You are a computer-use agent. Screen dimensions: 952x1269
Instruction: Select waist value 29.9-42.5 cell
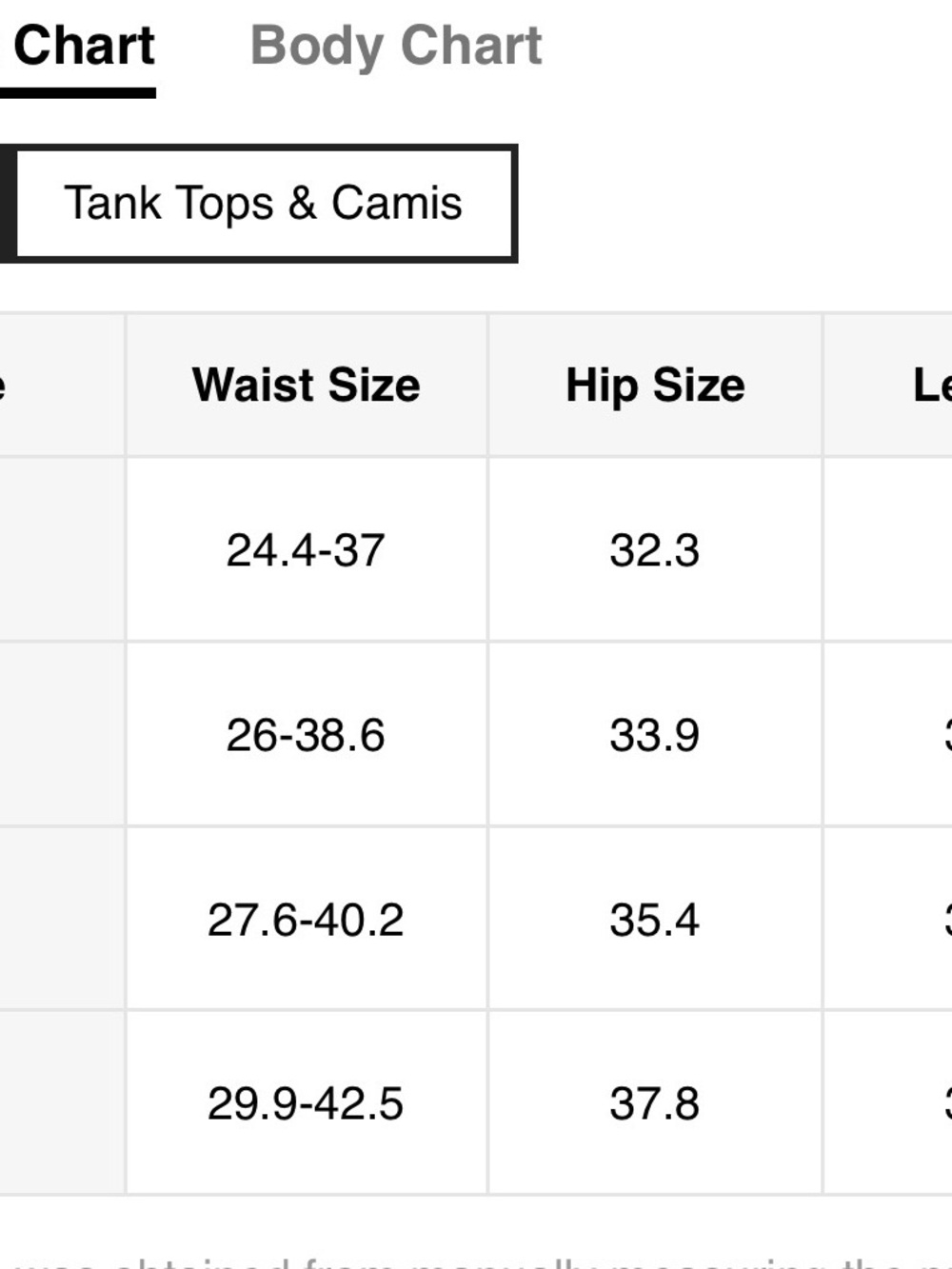tap(307, 1103)
